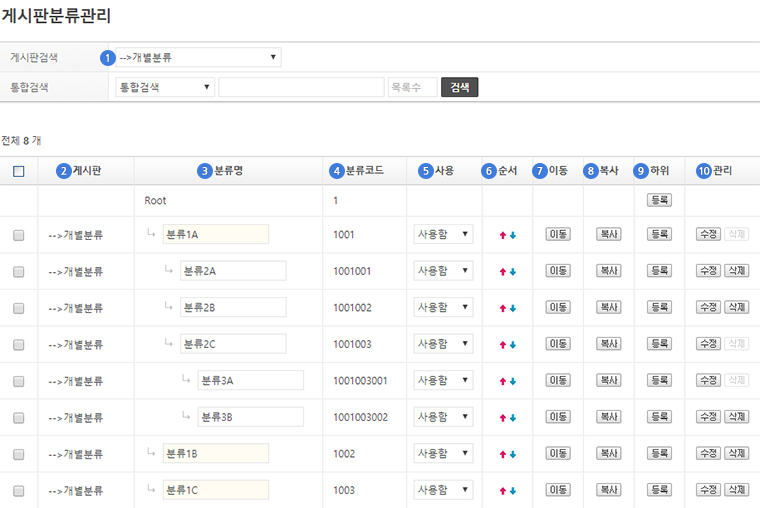760x508 pixels.
Task: Move 분류2C down with blue arrow
Action: [x=513, y=345]
